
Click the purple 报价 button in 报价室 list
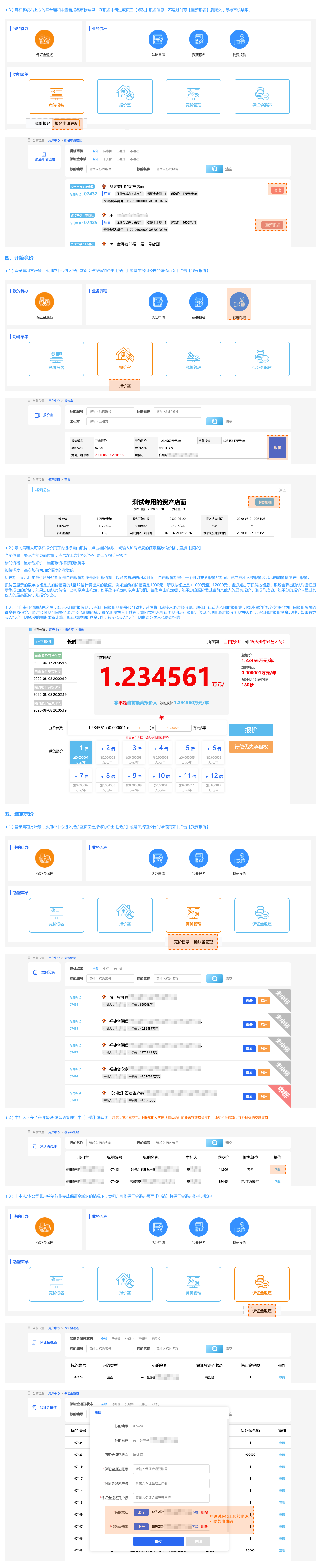pos(277,447)
